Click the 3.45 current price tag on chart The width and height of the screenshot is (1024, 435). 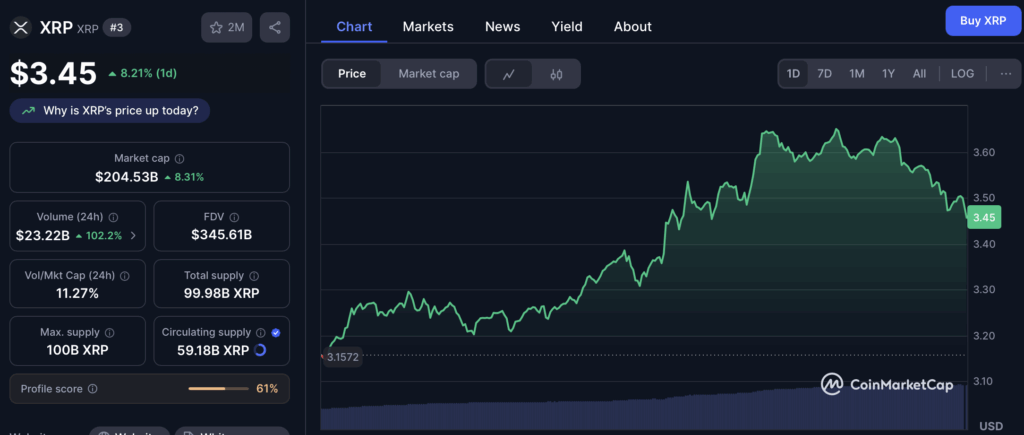[984, 218]
